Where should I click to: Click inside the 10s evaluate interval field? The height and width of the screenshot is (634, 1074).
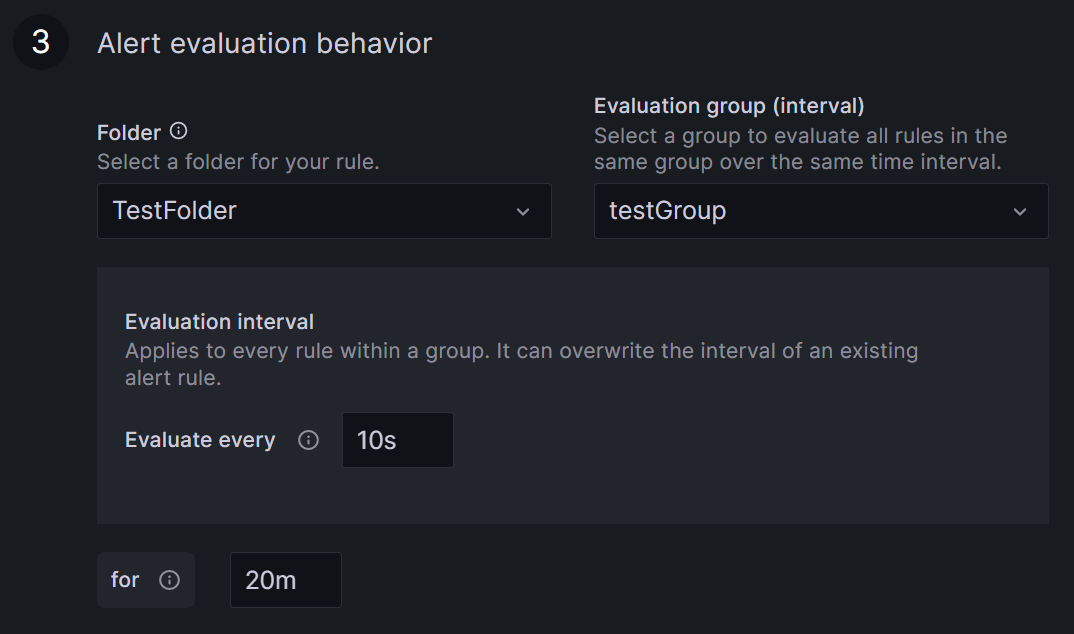pos(397,440)
